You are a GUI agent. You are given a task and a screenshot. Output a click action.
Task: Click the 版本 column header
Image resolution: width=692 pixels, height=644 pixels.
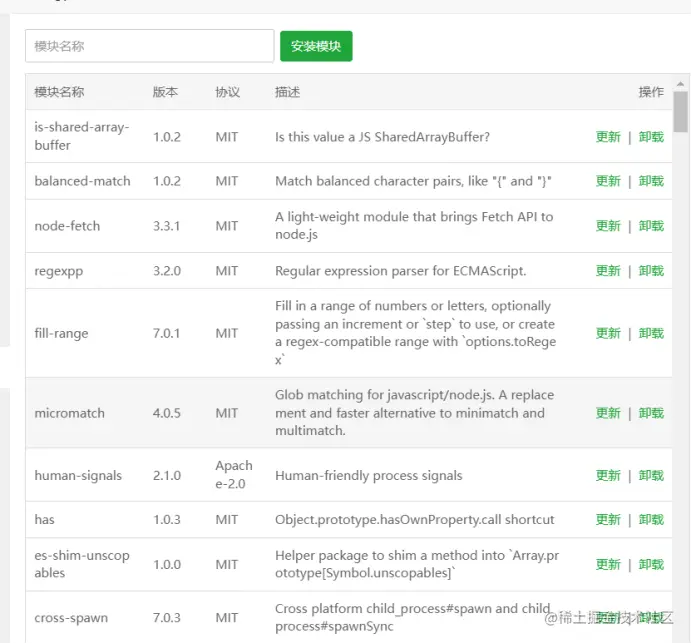pyautogui.click(x=165, y=92)
